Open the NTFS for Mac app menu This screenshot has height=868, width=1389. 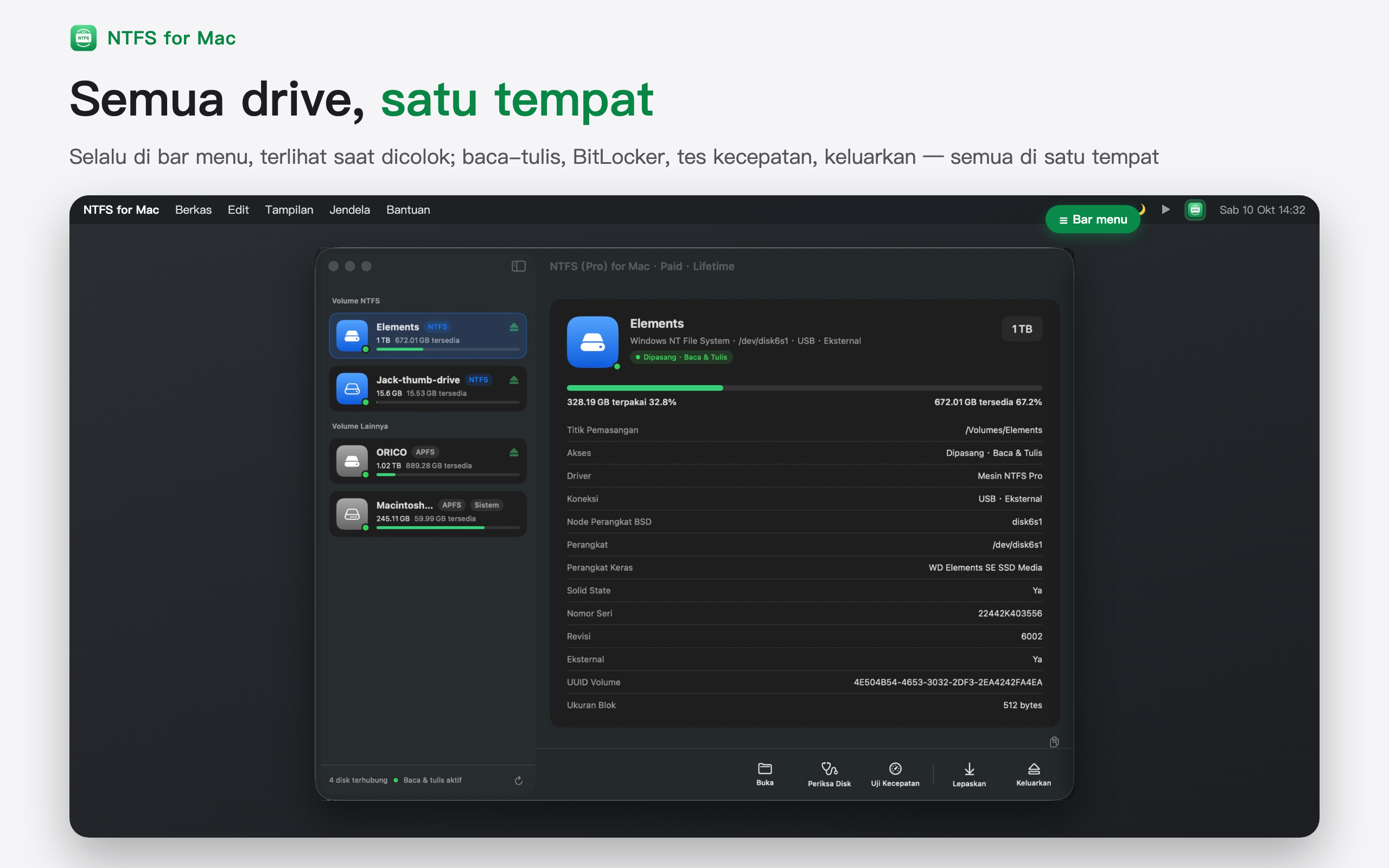click(121, 209)
